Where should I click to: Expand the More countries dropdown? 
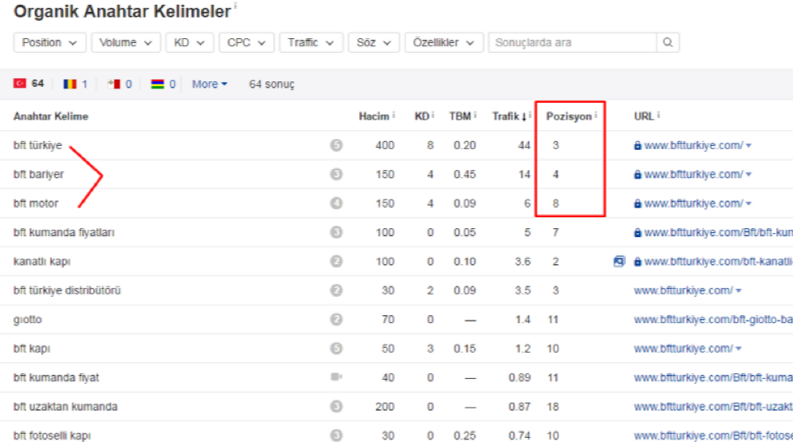click(x=209, y=84)
